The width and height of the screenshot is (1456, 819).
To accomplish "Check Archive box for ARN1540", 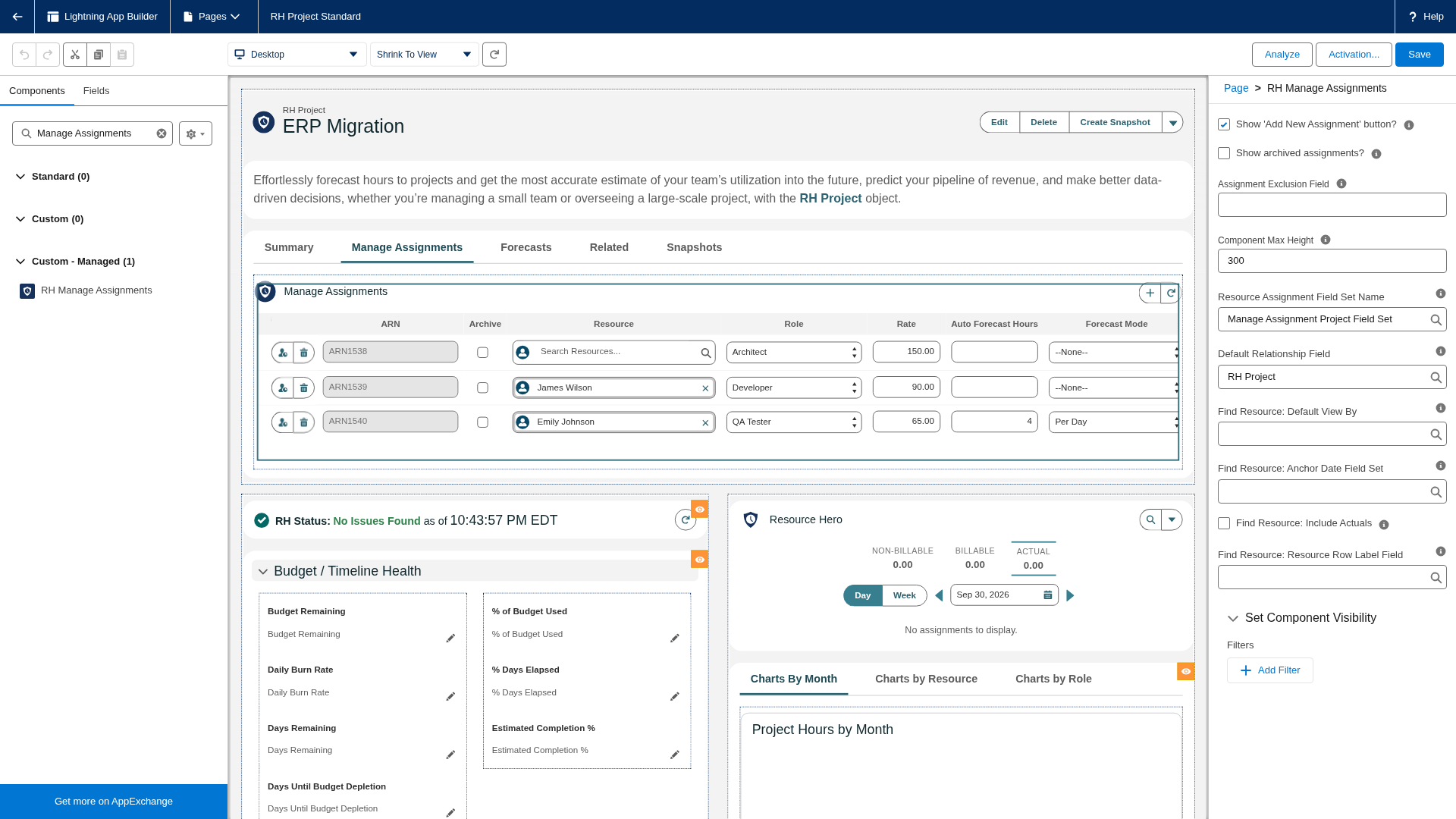I will coord(482,422).
